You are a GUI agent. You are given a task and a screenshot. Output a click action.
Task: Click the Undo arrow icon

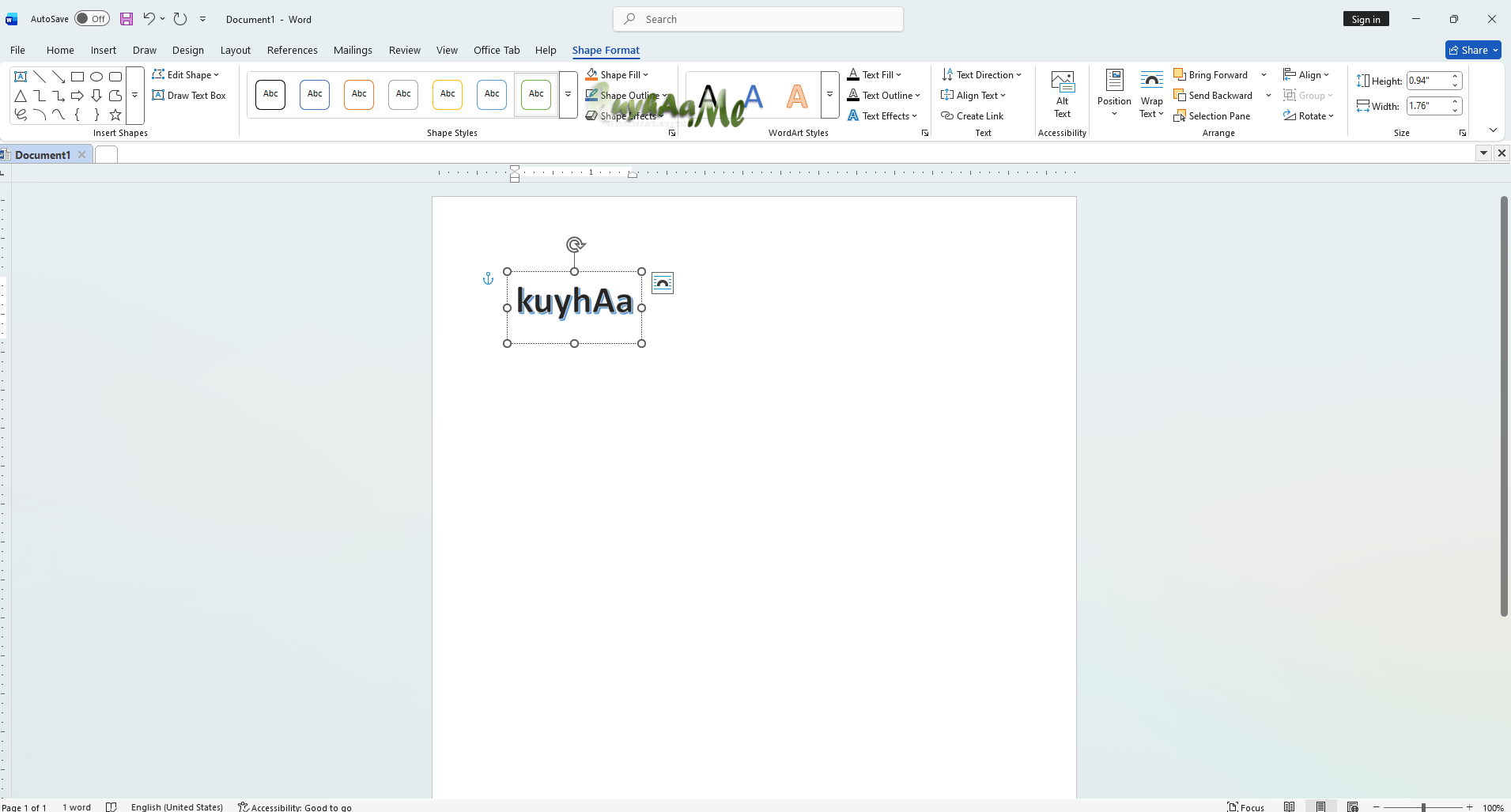(x=149, y=19)
